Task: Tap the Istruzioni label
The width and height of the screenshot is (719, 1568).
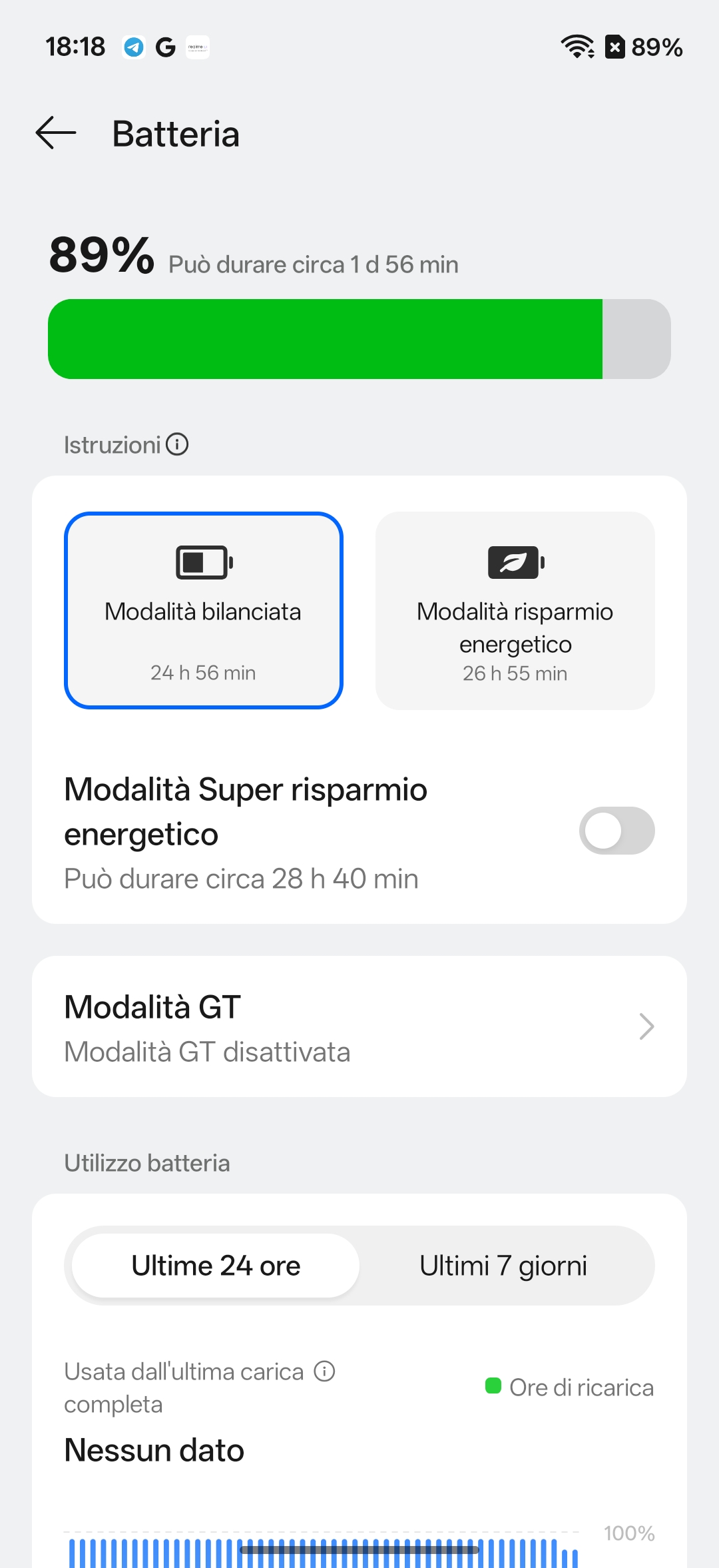Action: click(112, 445)
